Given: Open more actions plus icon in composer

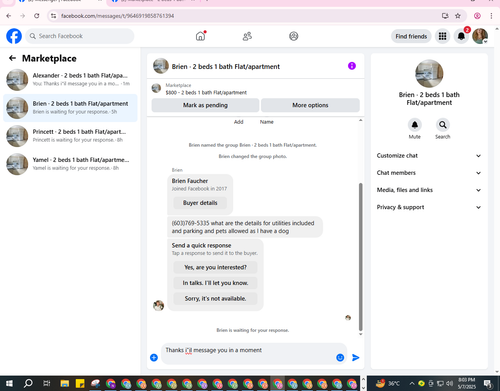Looking at the screenshot, I should 154,358.
